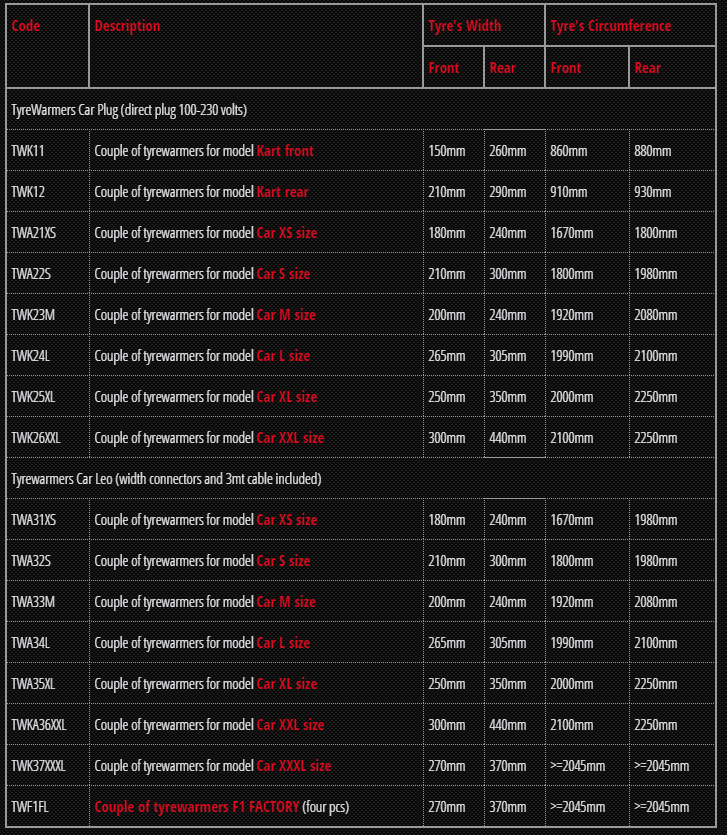Viewport: 727px width, 835px height.
Task: Select the TWK37XXXL code cell
Action: click(x=38, y=766)
